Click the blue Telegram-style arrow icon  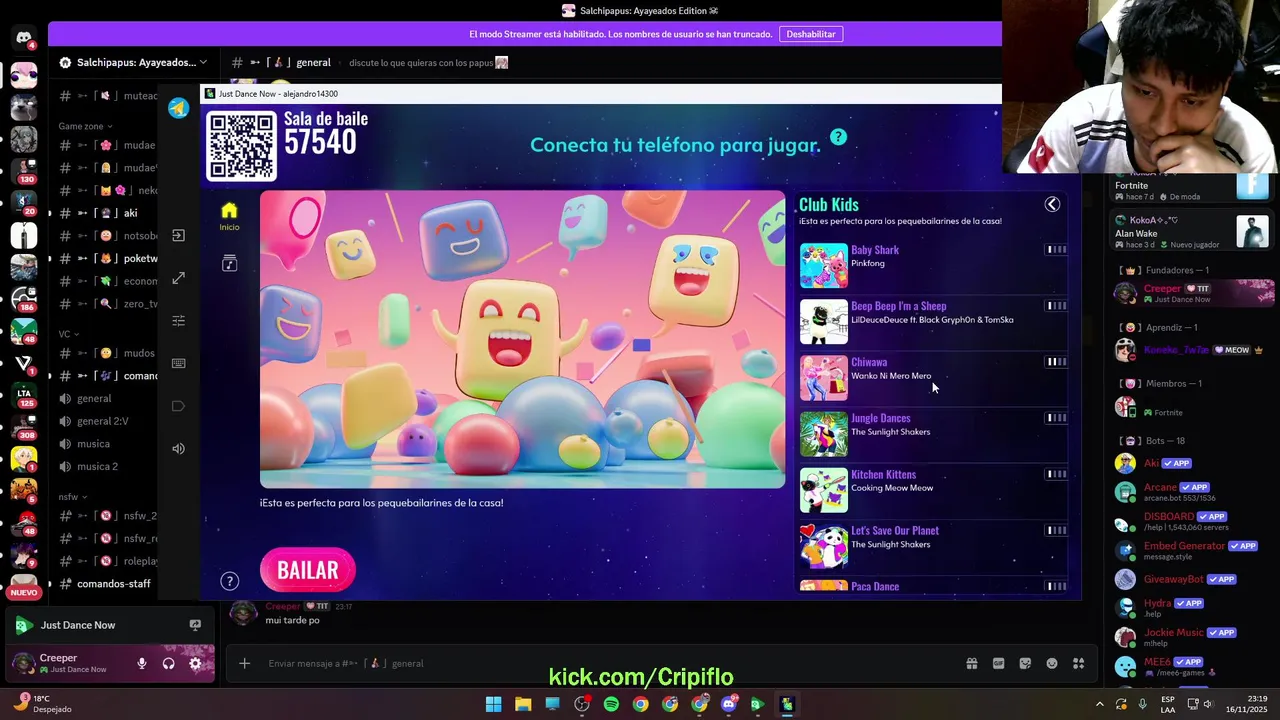tap(178, 108)
